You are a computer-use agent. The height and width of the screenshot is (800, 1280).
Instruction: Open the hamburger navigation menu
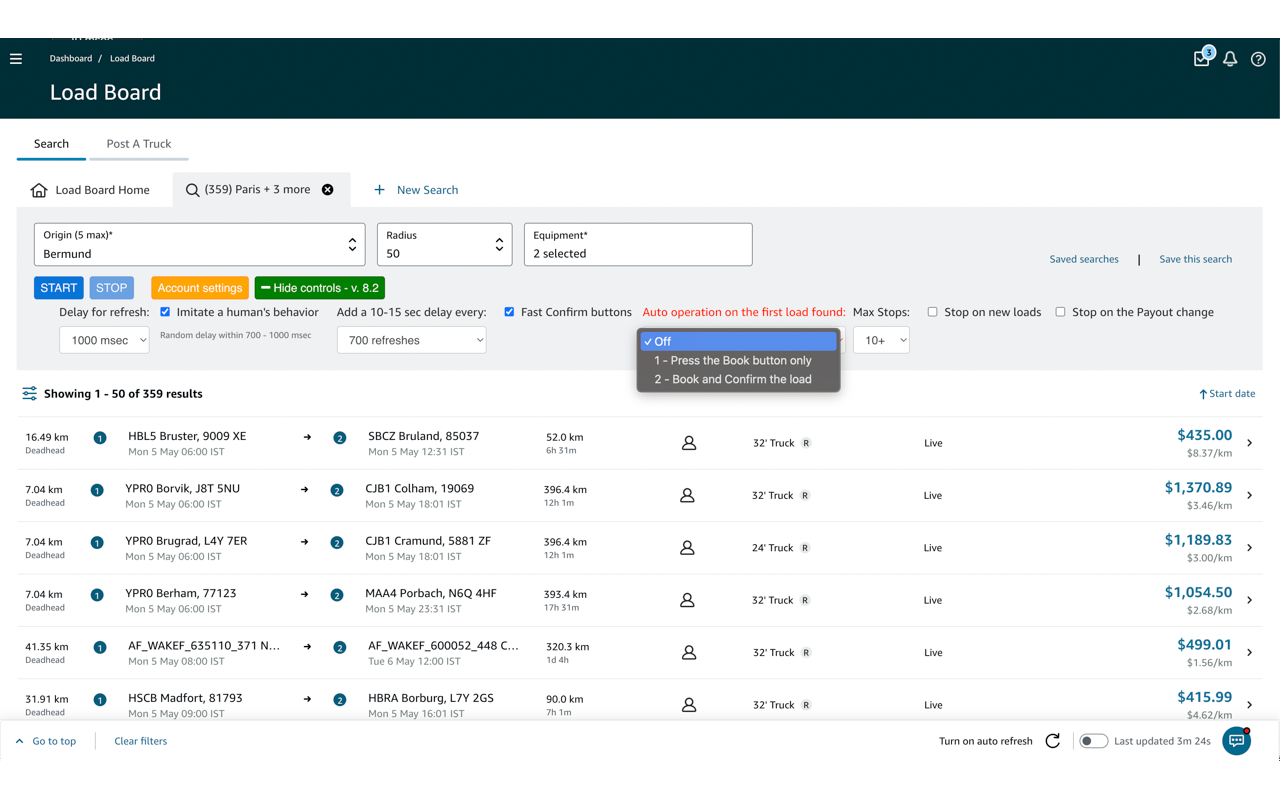tap(16, 59)
